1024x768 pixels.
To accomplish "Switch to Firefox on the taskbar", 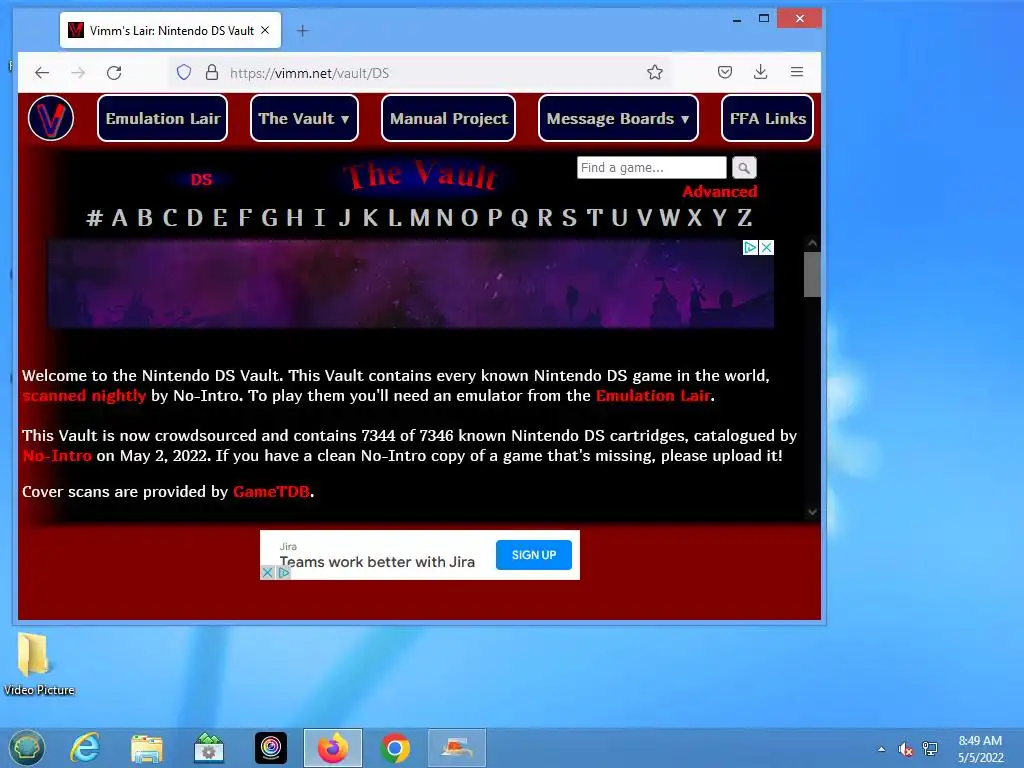I will coord(332,748).
